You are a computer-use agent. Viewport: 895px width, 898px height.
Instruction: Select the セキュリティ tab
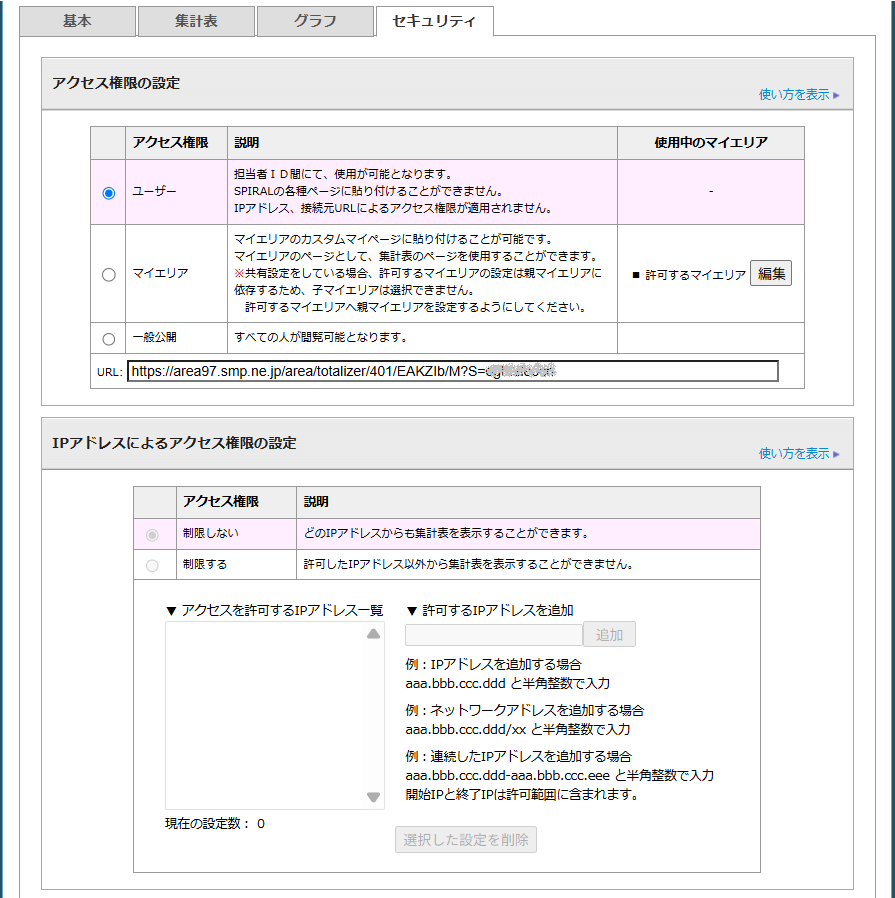434,21
